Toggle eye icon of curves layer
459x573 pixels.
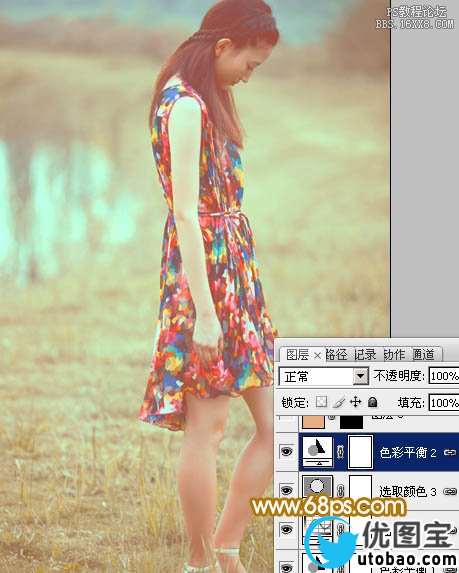287,529
